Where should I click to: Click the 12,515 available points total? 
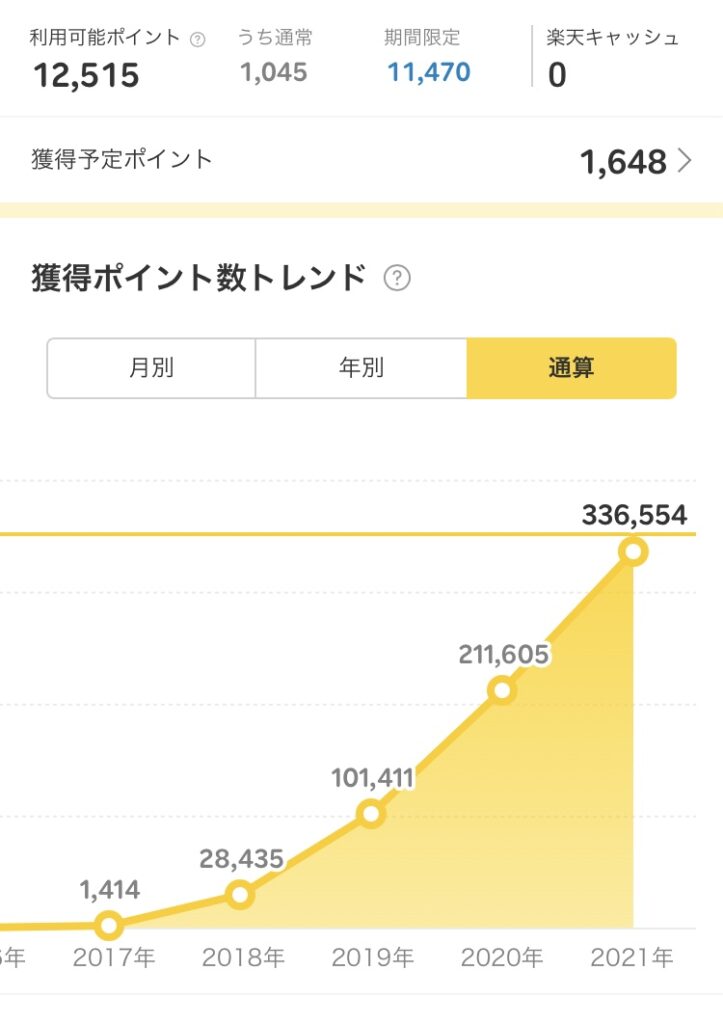[x=86, y=75]
